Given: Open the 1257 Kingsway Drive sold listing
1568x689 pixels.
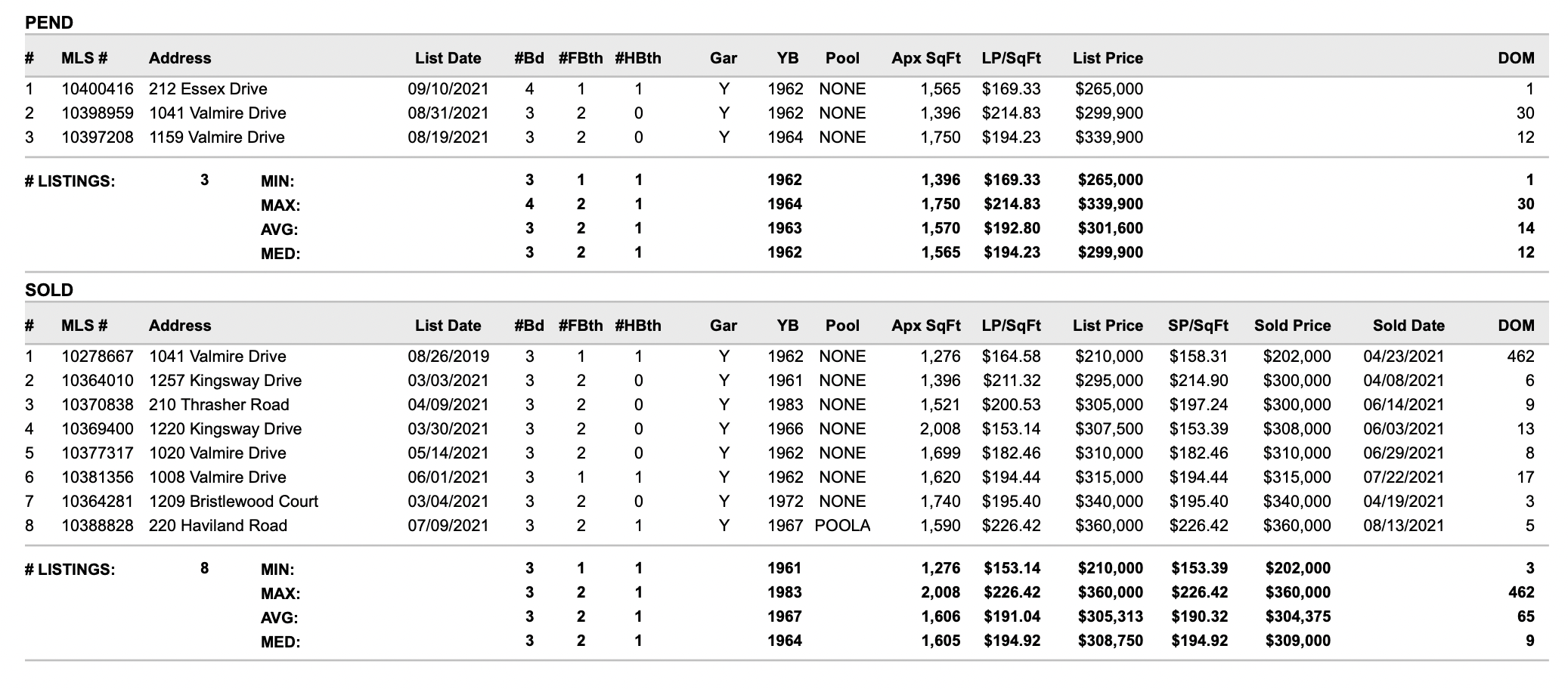Looking at the screenshot, I should click(x=225, y=381).
